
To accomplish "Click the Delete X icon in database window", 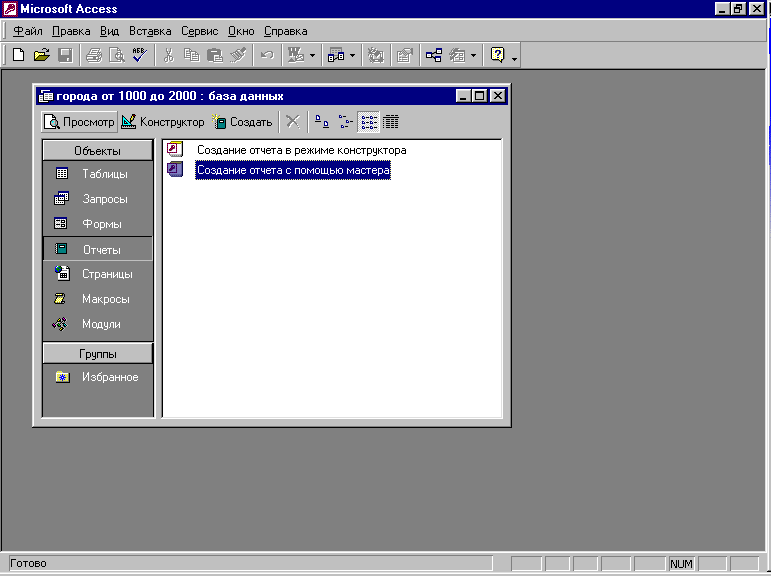I will pyautogui.click(x=293, y=121).
